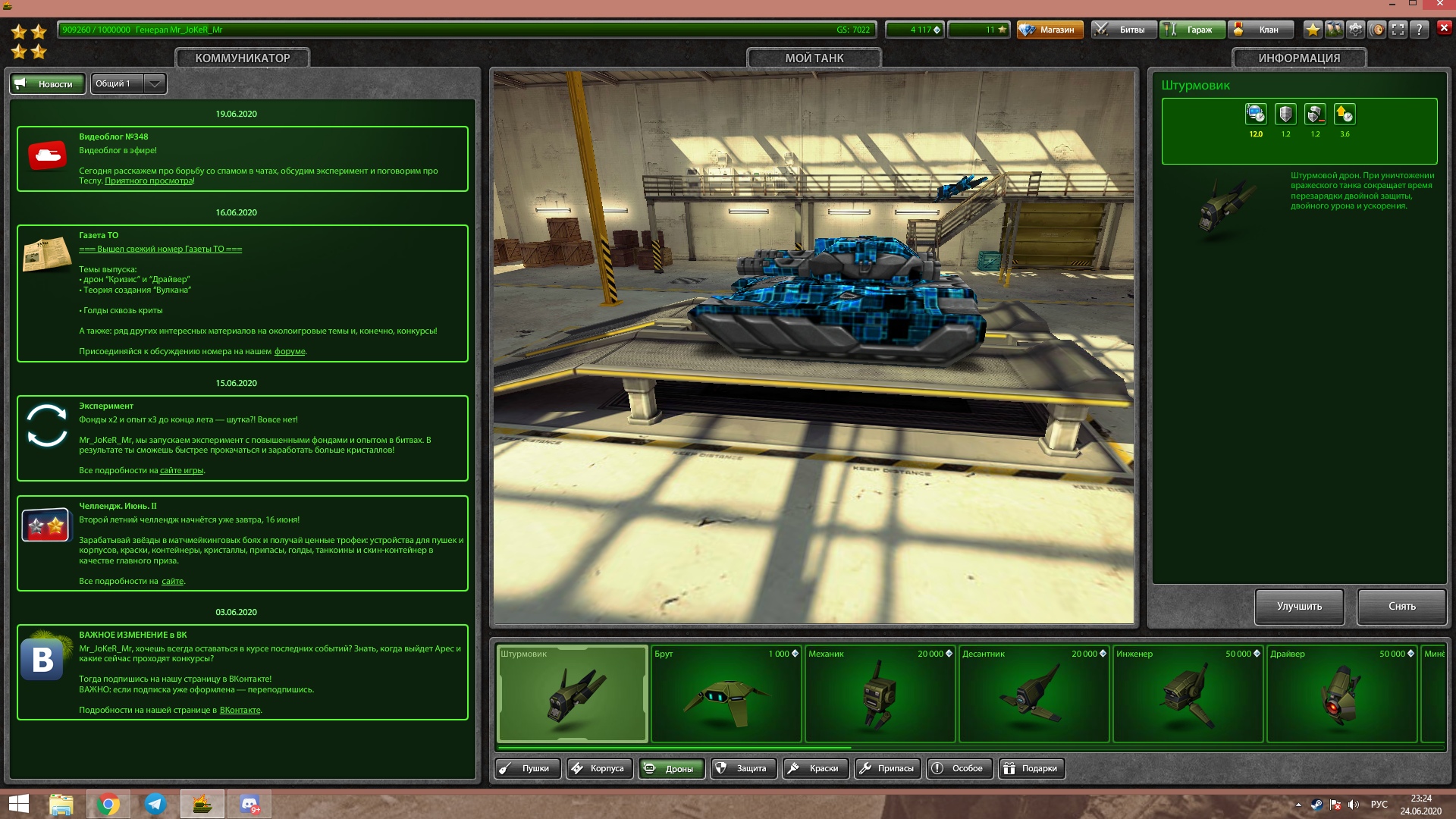Viewport: 1456px width, 819px height.
Task: Select the Штурмовик drone card
Action: coord(573,694)
